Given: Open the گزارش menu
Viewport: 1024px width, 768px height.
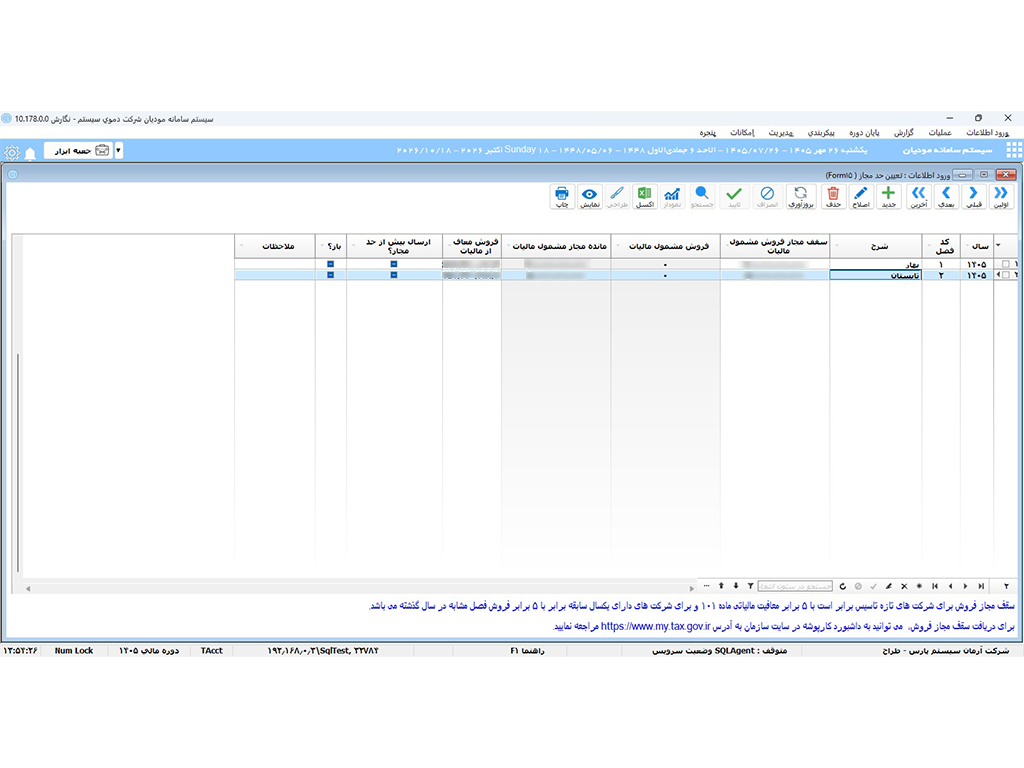Looking at the screenshot, I should (x=904, y=133).
